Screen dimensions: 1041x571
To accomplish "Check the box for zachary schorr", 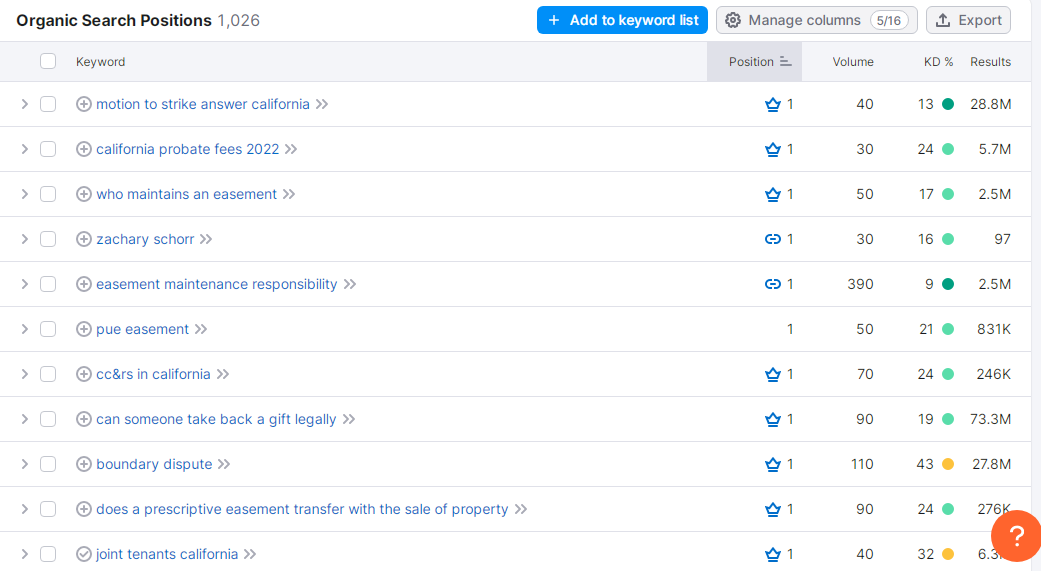I will coord(48,239).
